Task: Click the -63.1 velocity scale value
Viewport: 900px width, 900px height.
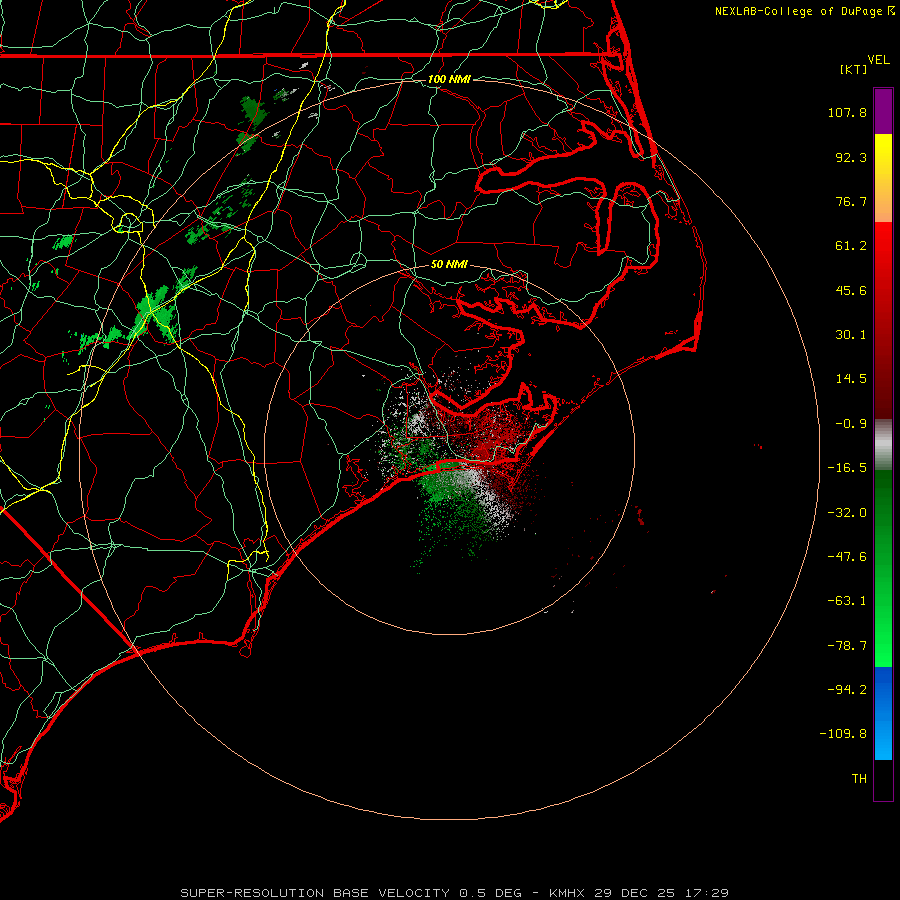Action: pyautogui.click(x=847, y=601)
